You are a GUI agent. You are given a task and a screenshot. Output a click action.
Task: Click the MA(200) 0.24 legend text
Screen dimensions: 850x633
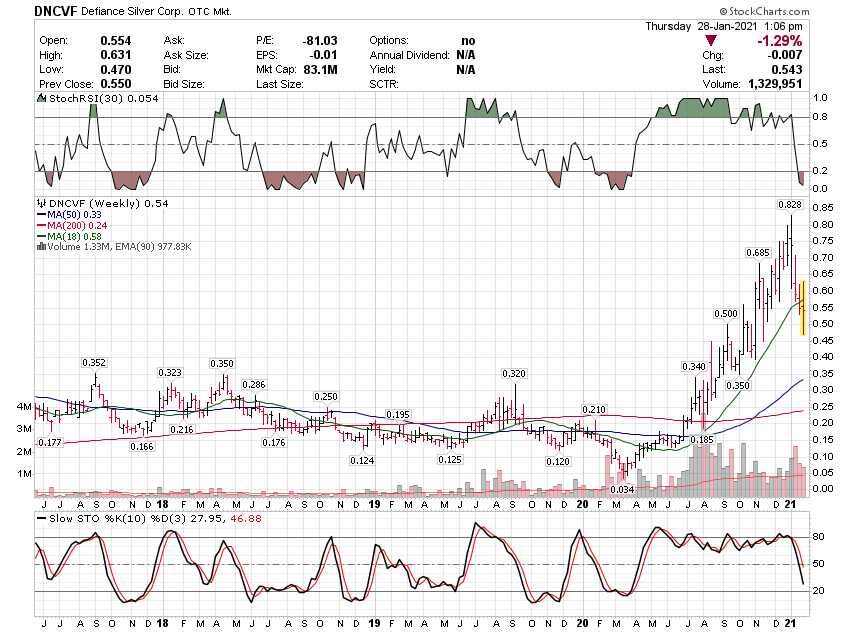tap(77, 225)
